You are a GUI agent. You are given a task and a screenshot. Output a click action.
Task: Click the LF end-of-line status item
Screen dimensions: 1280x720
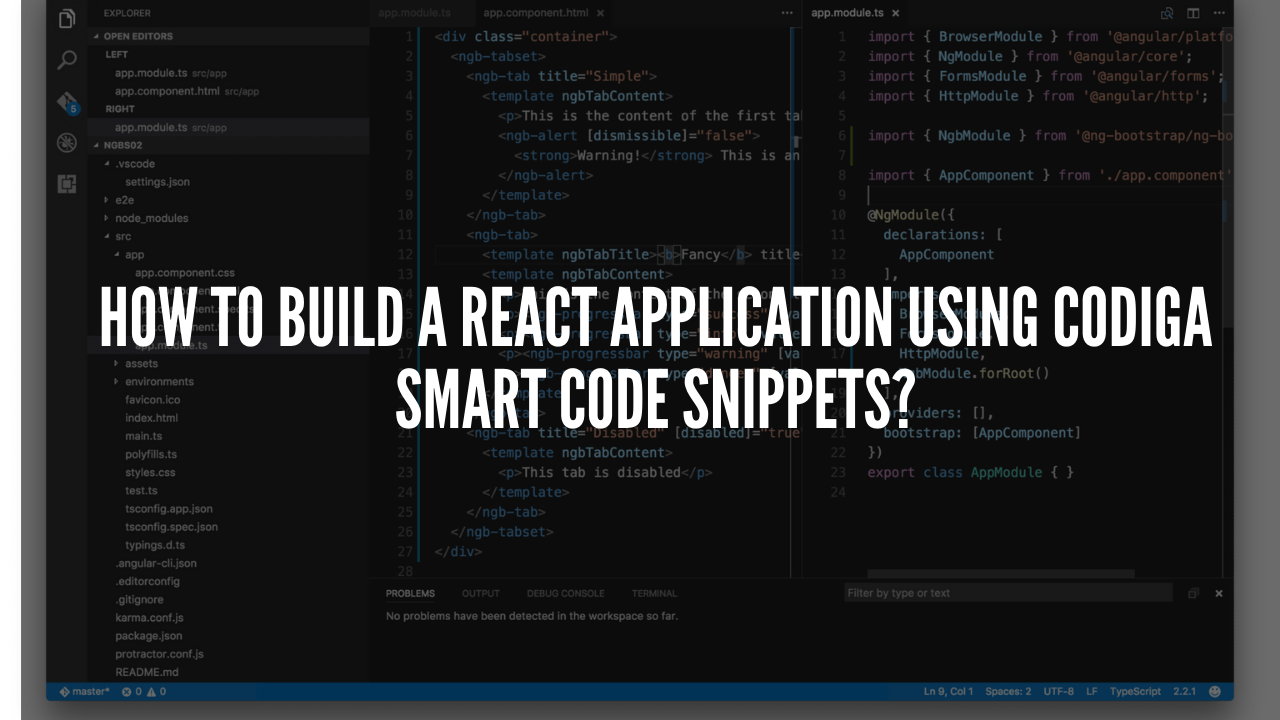click(x=1092, y=691)
